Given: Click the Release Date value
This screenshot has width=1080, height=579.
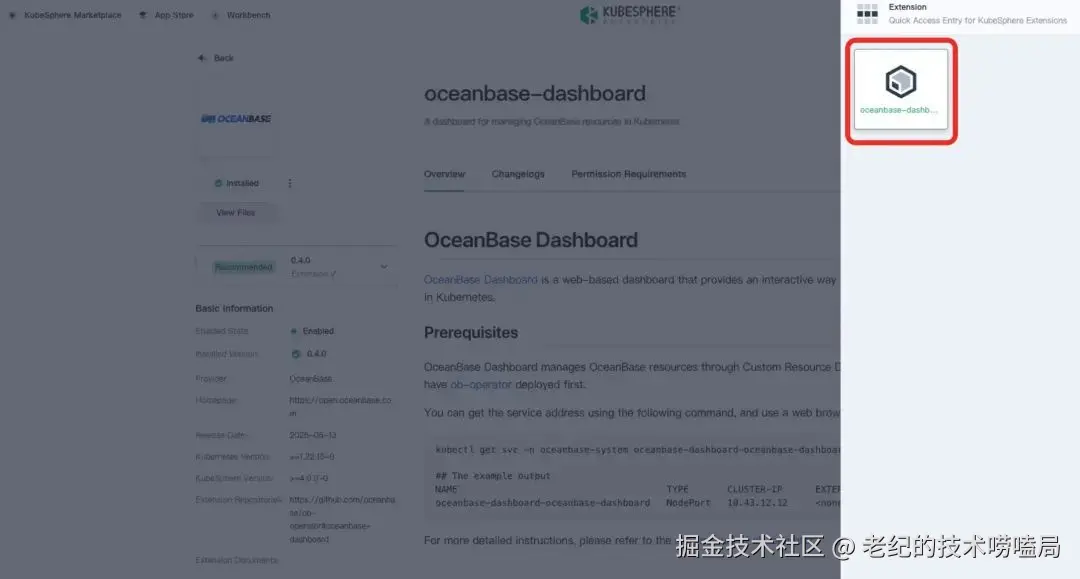Looking at the screenshot, I should 313,435.
